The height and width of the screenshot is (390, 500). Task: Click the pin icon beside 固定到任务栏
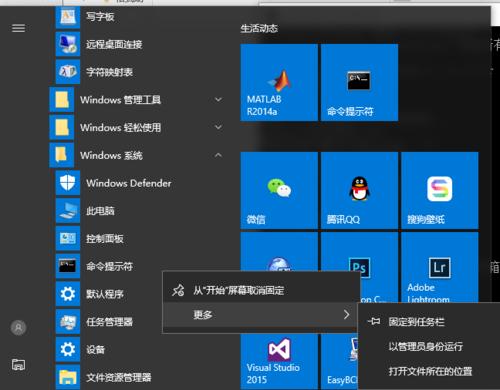click(374, 321)
